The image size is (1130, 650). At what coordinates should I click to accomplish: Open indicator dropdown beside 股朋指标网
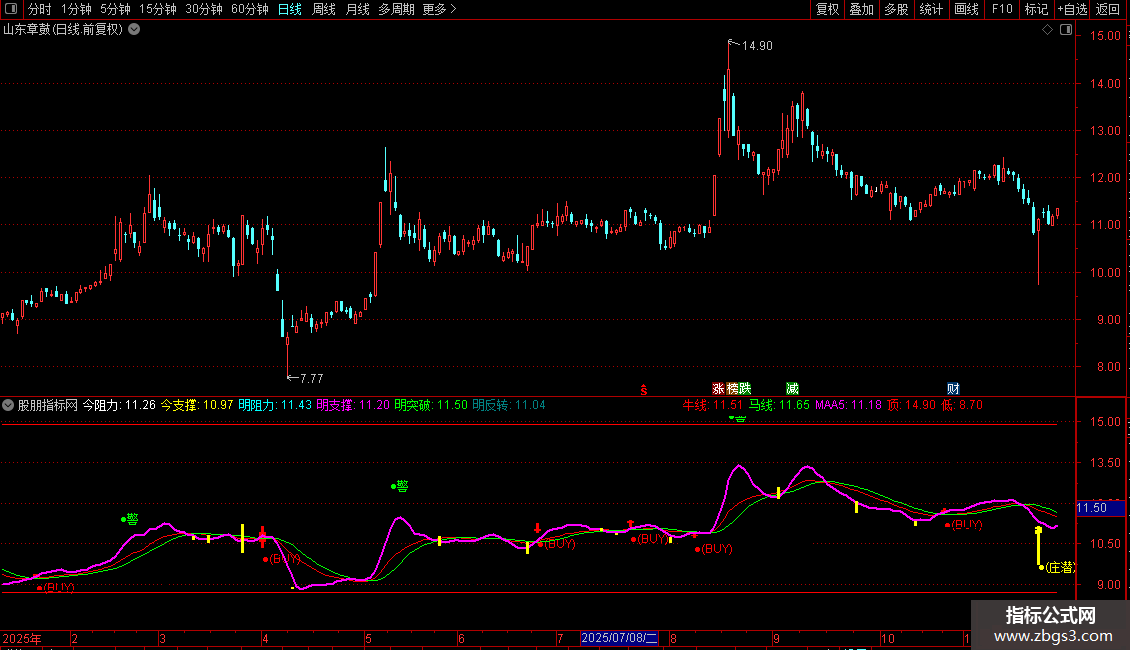(x=8, y=405)
